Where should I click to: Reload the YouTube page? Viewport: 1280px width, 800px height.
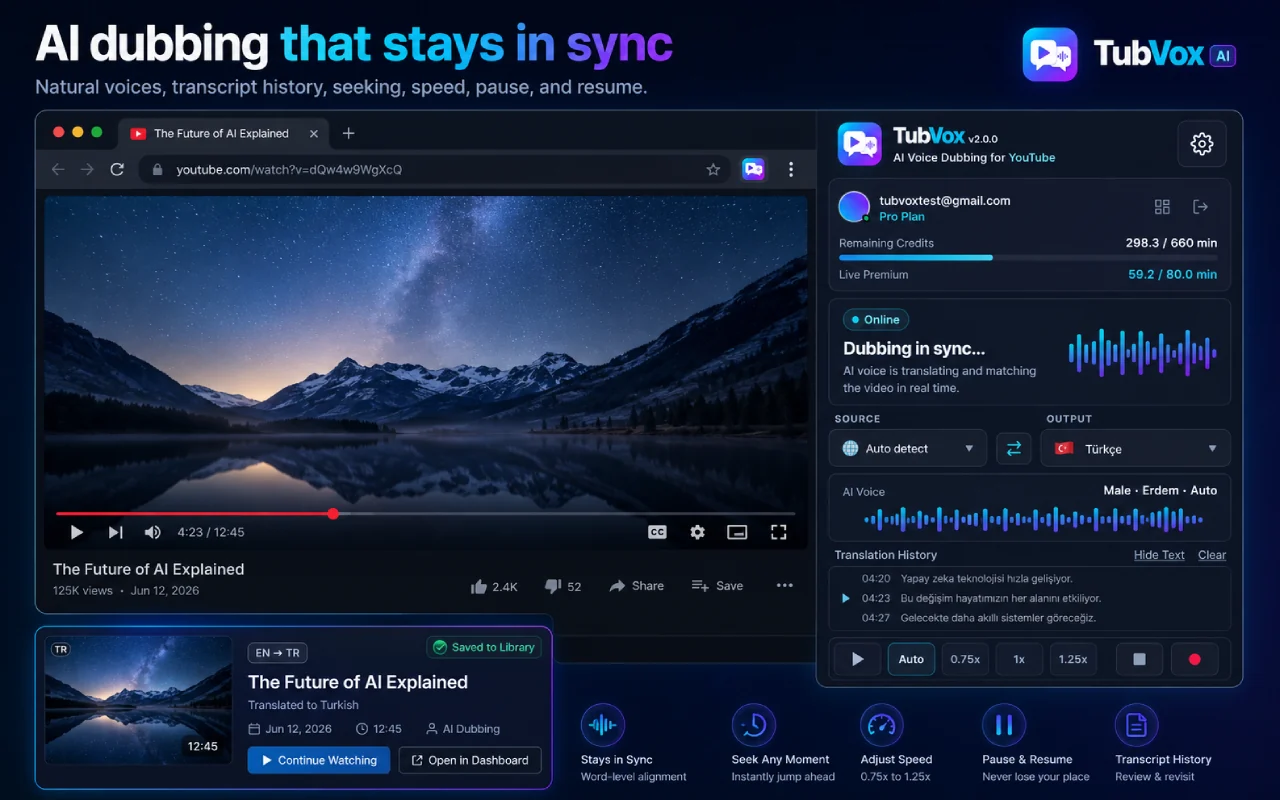[117, 170]
